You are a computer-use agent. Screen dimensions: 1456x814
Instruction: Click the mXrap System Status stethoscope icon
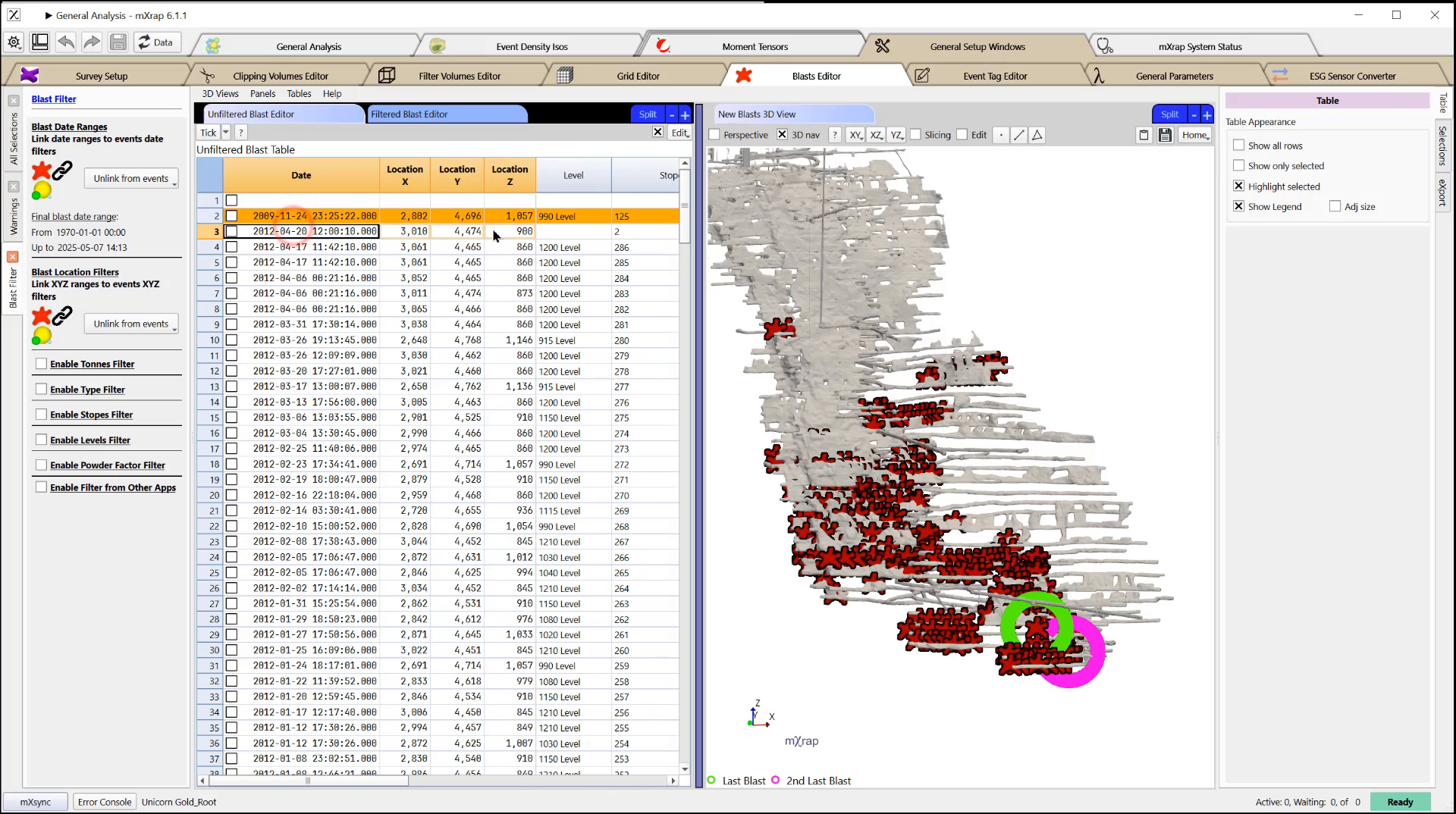[x=1105, y=46]
